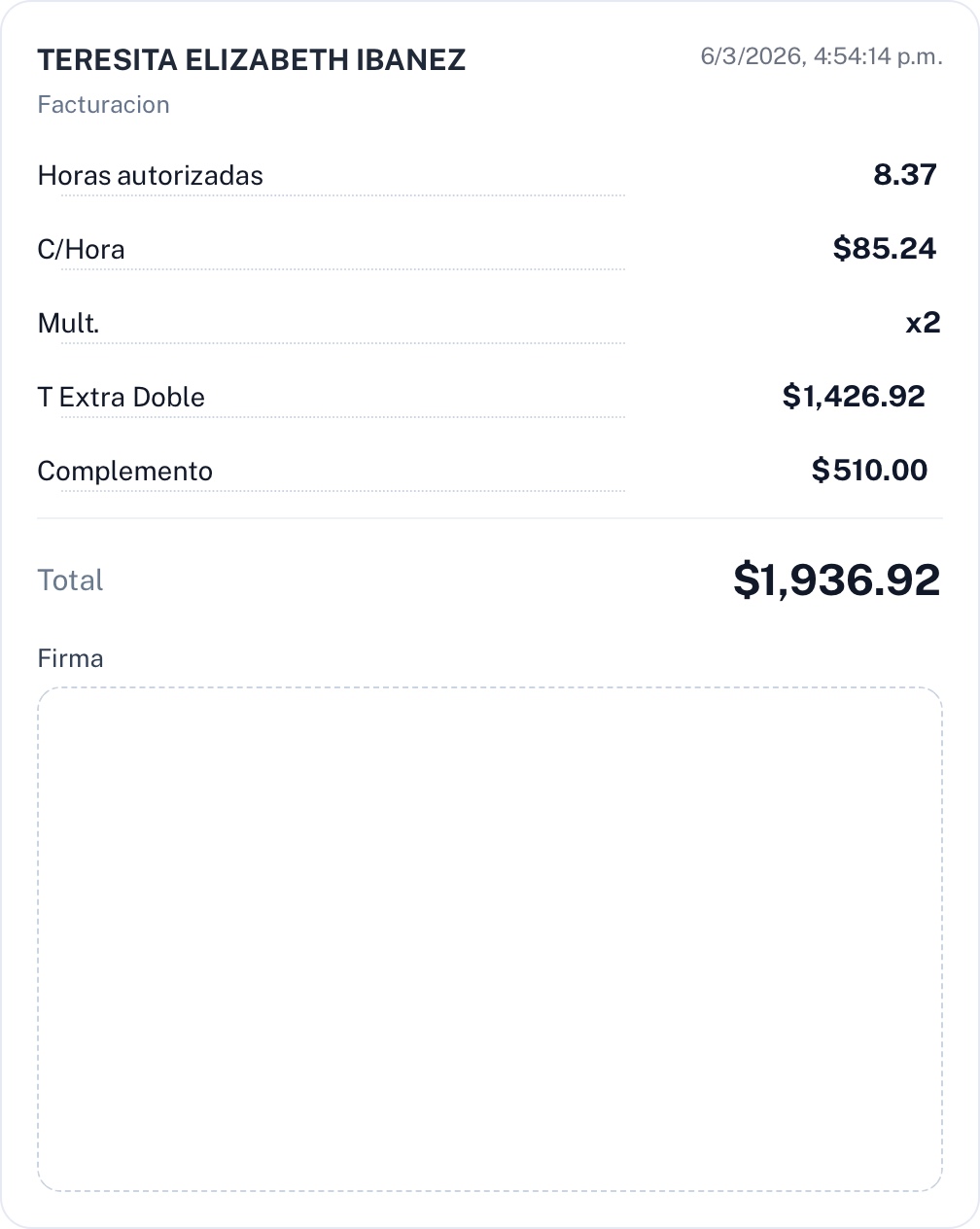The width and height of the screenshot is (980, 1229).
Task: Select the Complemento label
Action: pyautogui.click(x=125, y=472)
